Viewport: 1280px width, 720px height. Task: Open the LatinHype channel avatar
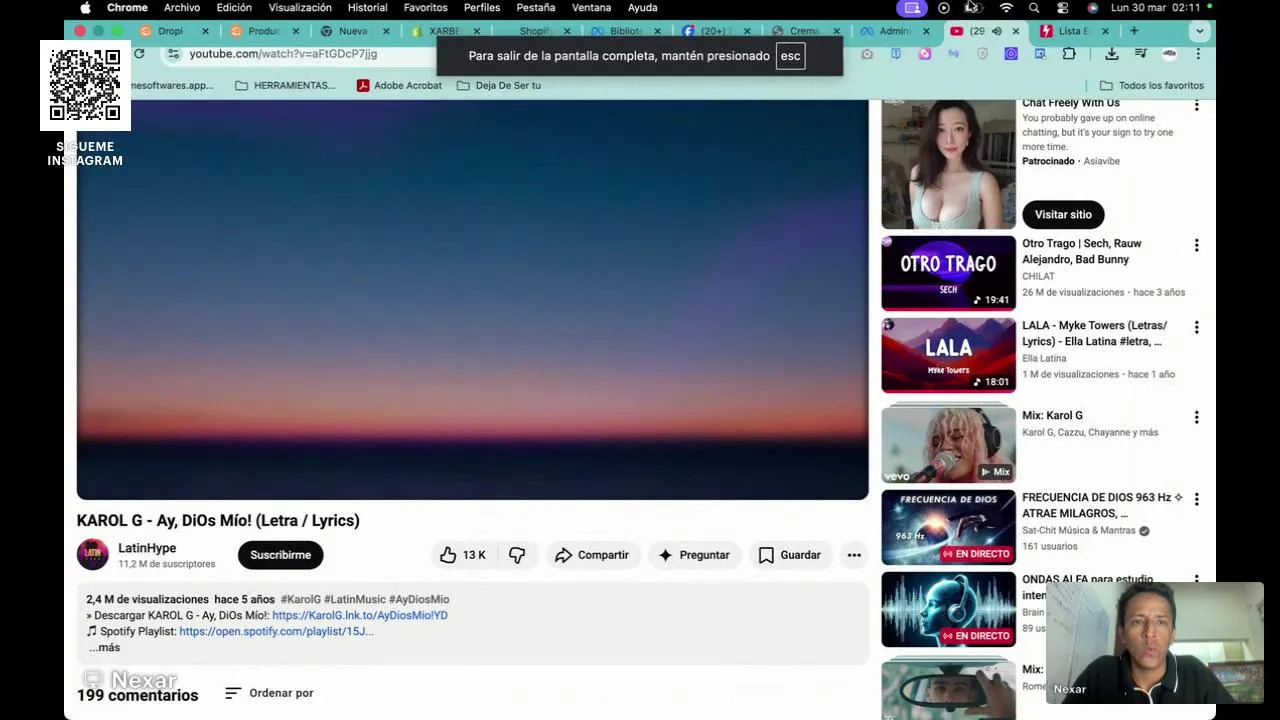point(93,554)
